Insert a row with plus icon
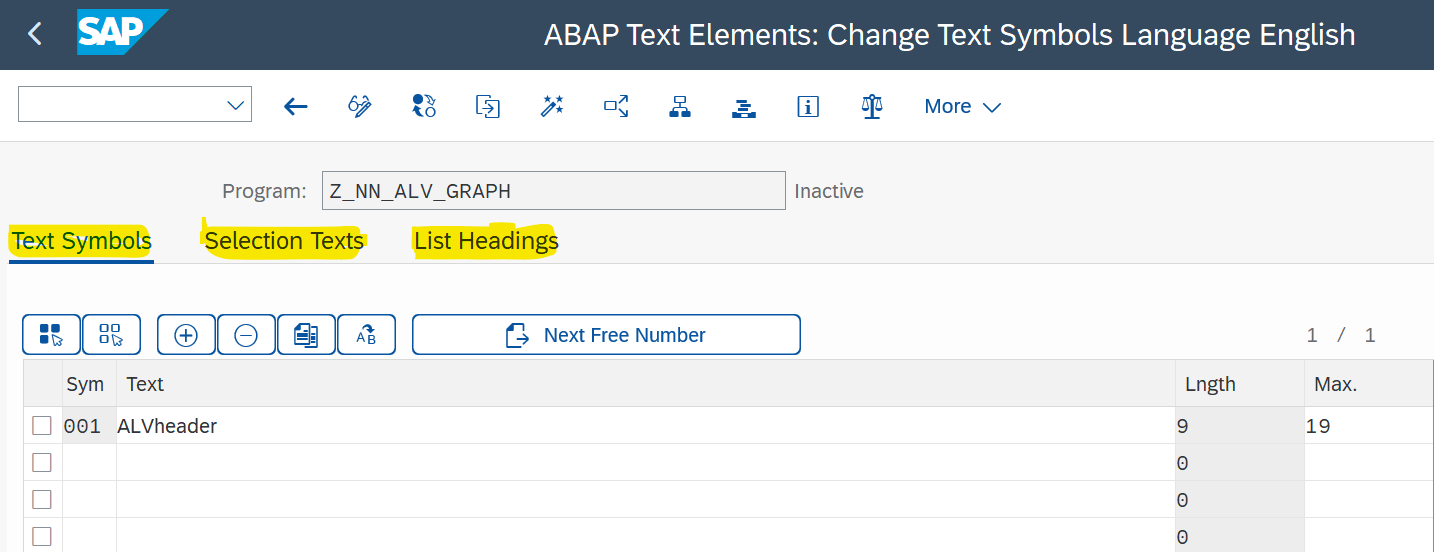The height and width of the screenshot is (552, 1434). (x=186, y=335)
